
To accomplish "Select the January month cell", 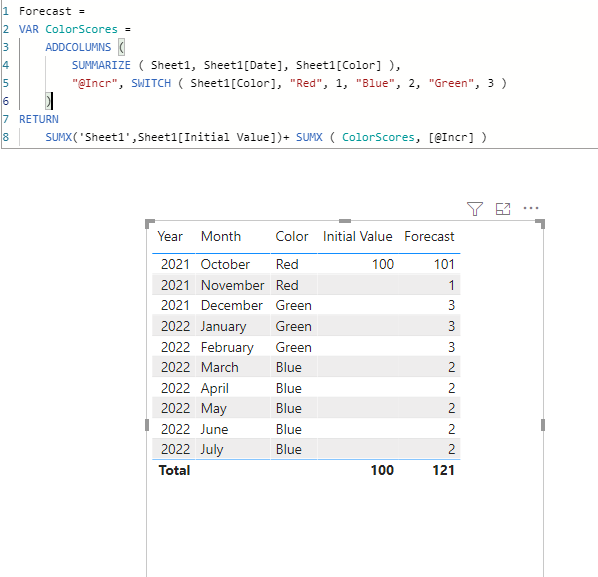I will (x=223, y=326).
